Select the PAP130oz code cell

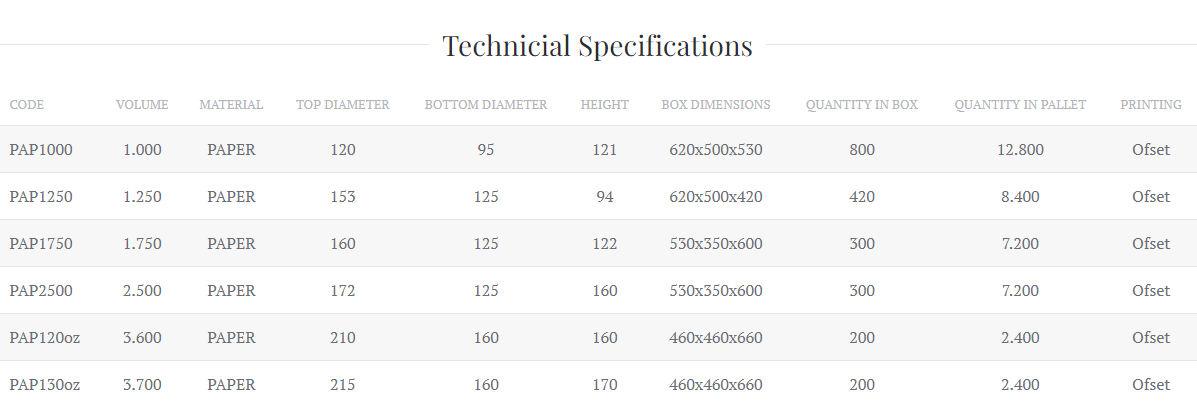[x=45, y=385]
